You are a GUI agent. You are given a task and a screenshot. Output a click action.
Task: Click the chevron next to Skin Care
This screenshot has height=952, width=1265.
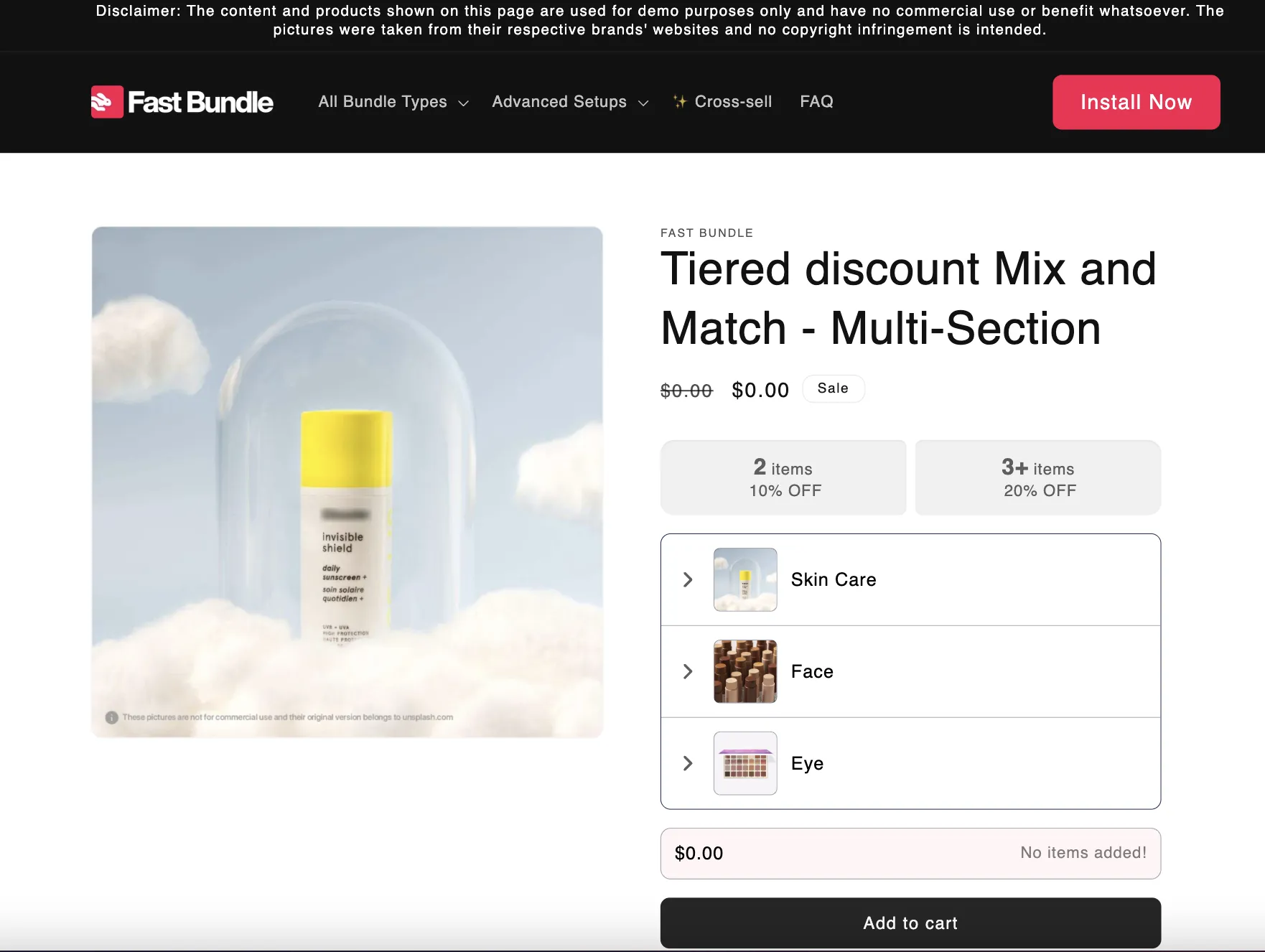coord(687,579)
